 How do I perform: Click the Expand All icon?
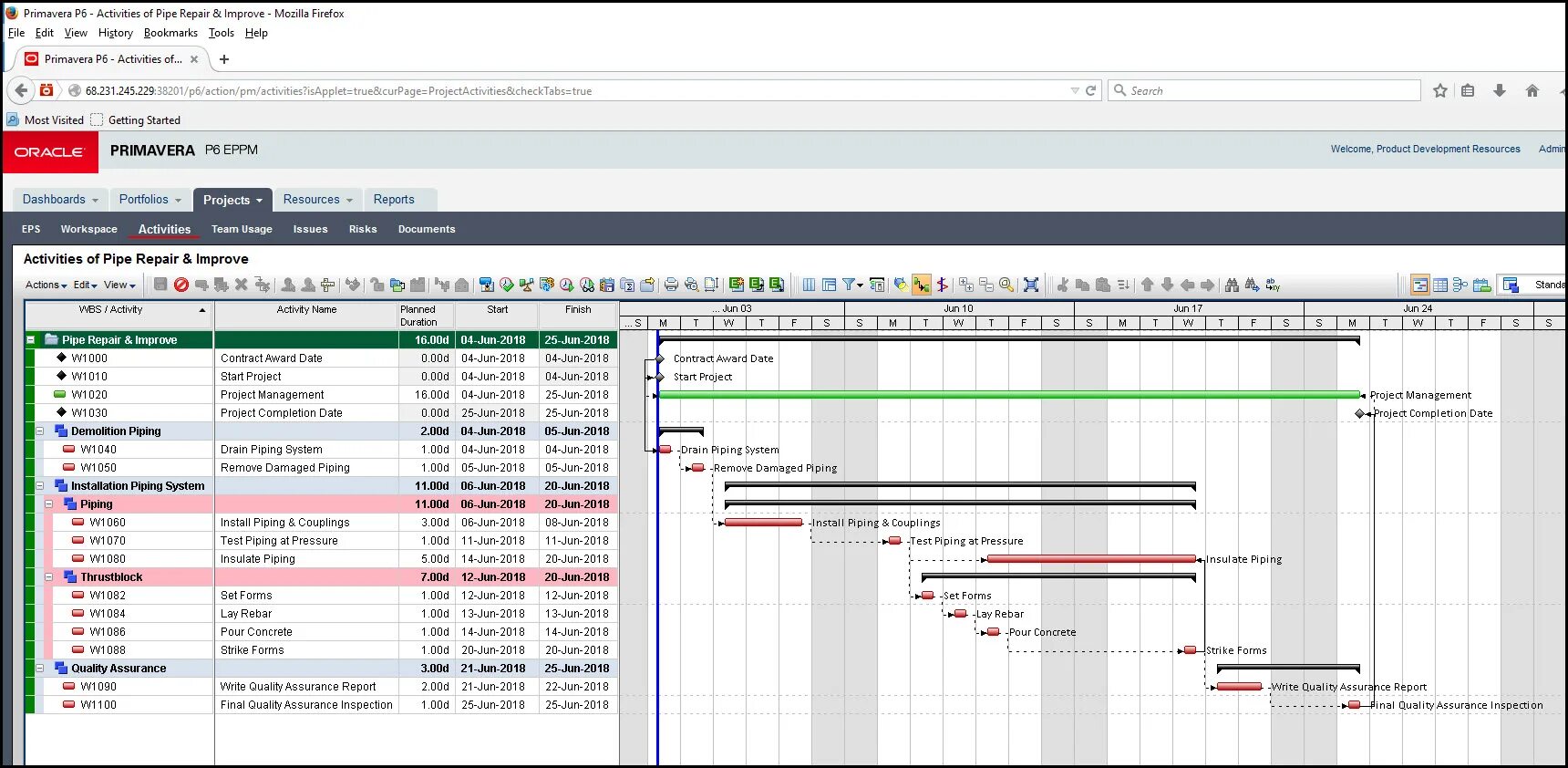[x=966, y=285]
